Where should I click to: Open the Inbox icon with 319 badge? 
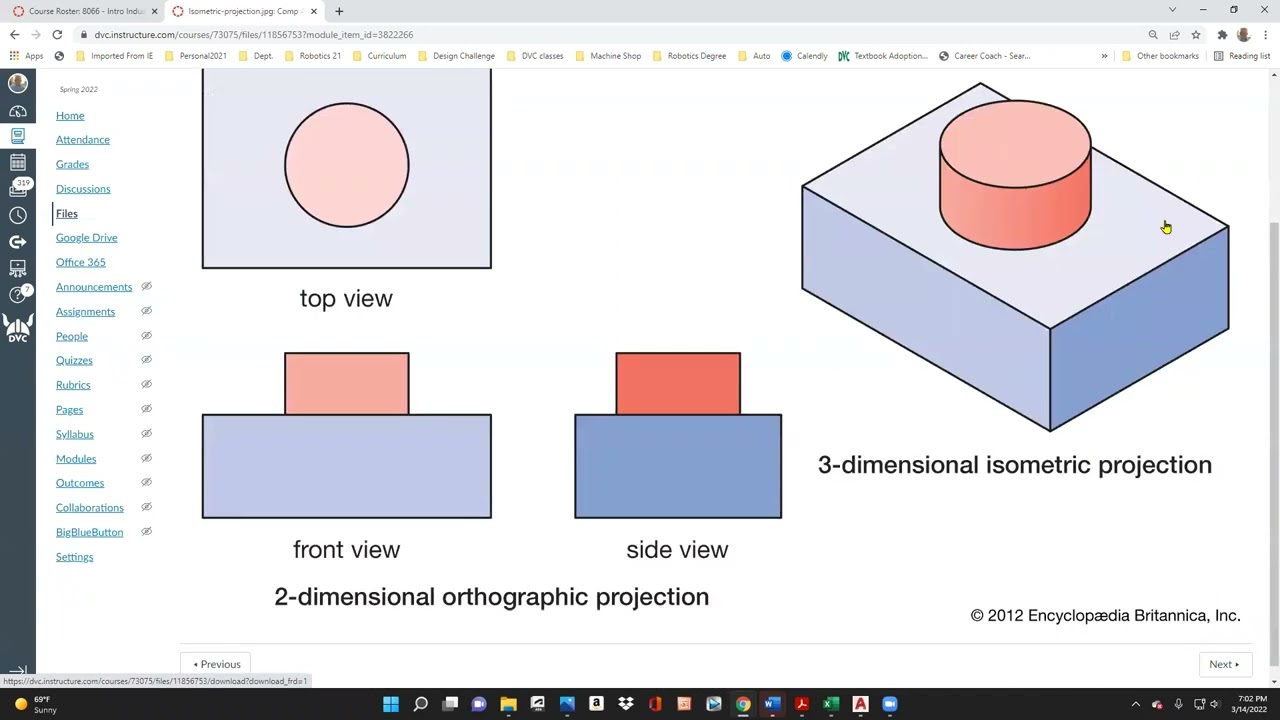point(18,188)
